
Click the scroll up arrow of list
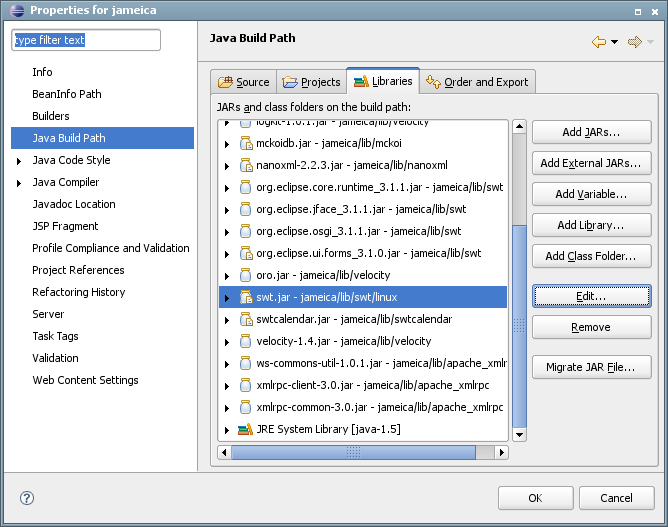coord(519,127)
